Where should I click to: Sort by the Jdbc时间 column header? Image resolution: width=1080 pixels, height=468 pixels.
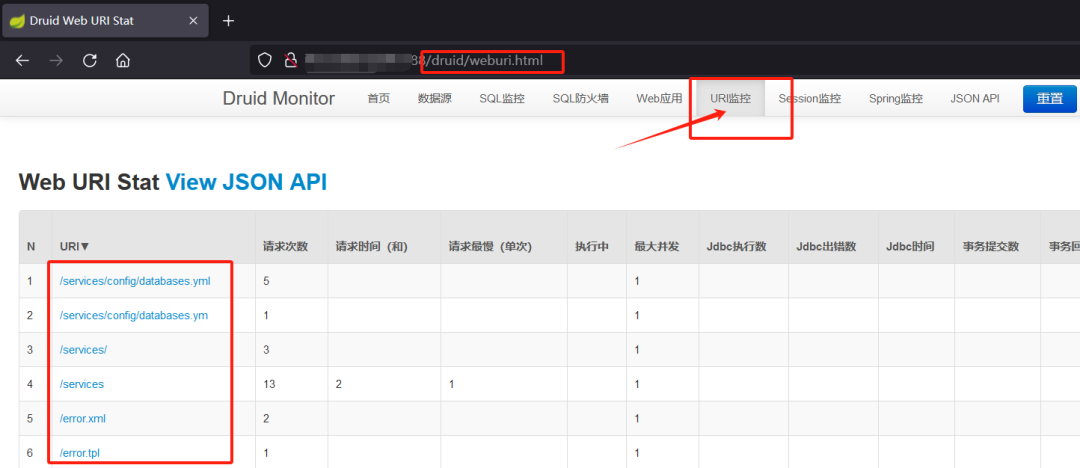[910, 246]
